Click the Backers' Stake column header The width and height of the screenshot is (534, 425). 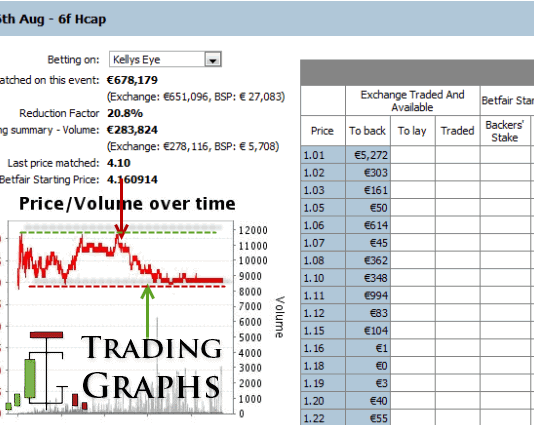point(505,131)
